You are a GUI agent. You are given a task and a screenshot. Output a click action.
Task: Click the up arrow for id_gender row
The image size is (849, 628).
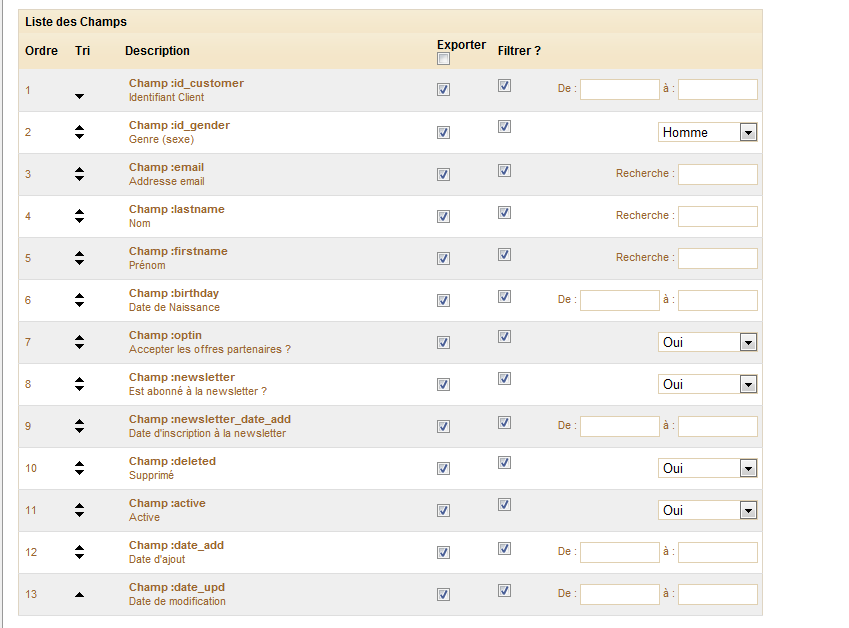click(80, 128)
